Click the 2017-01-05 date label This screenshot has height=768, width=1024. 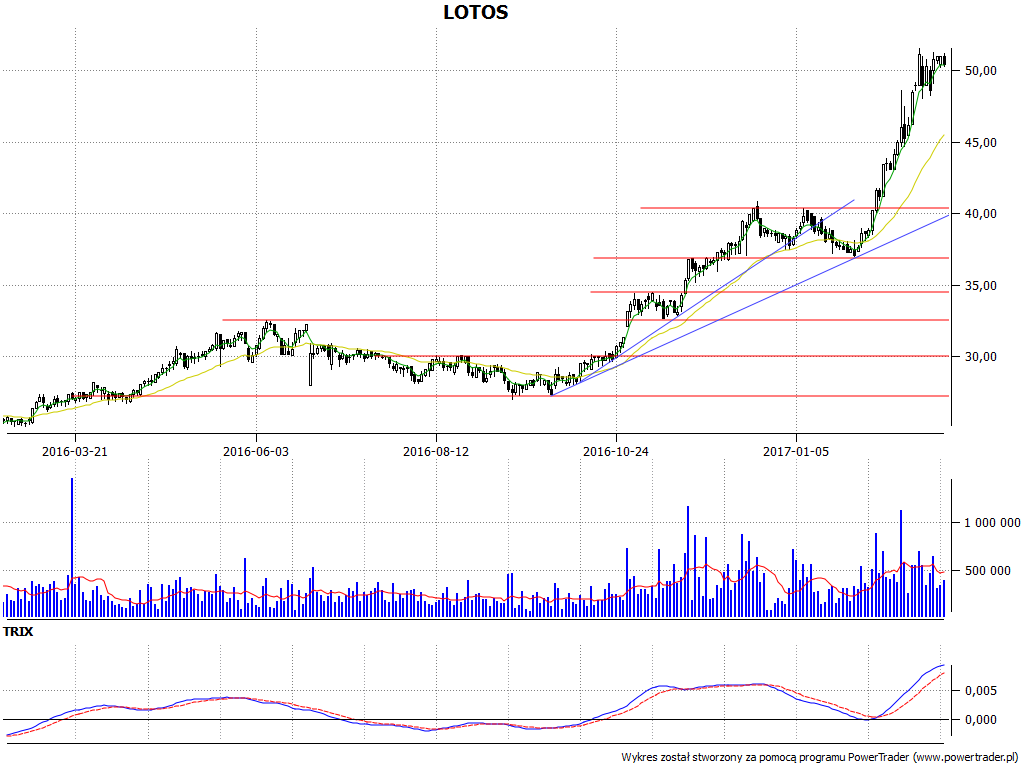[796, 451]
